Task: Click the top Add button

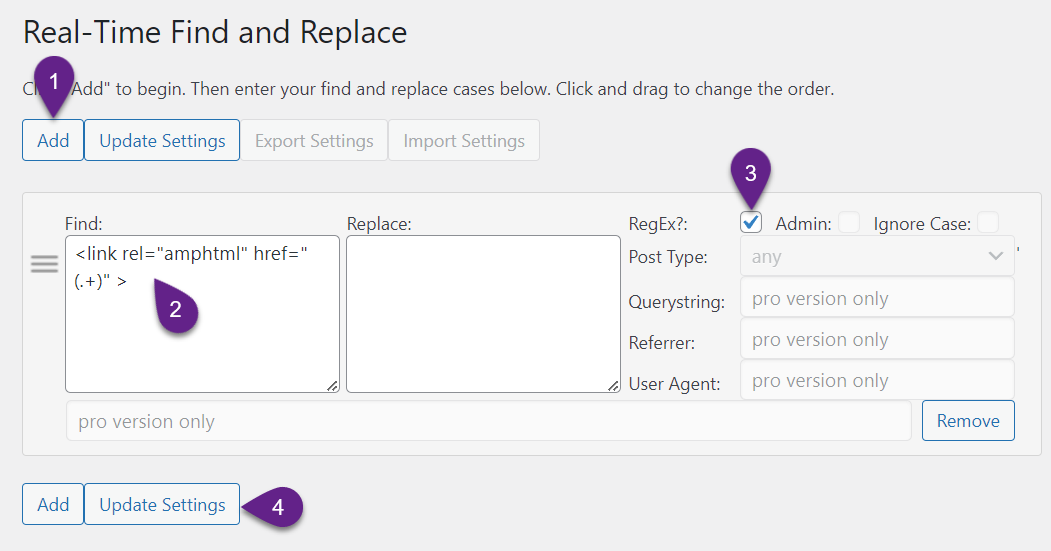Action: (53, 141)
